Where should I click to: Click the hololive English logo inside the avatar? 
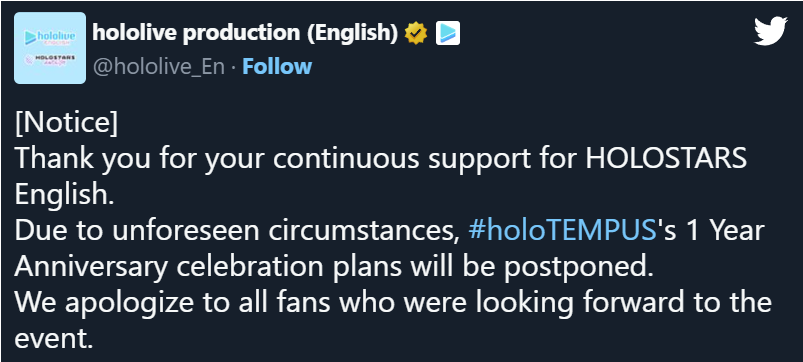[50, 37]
